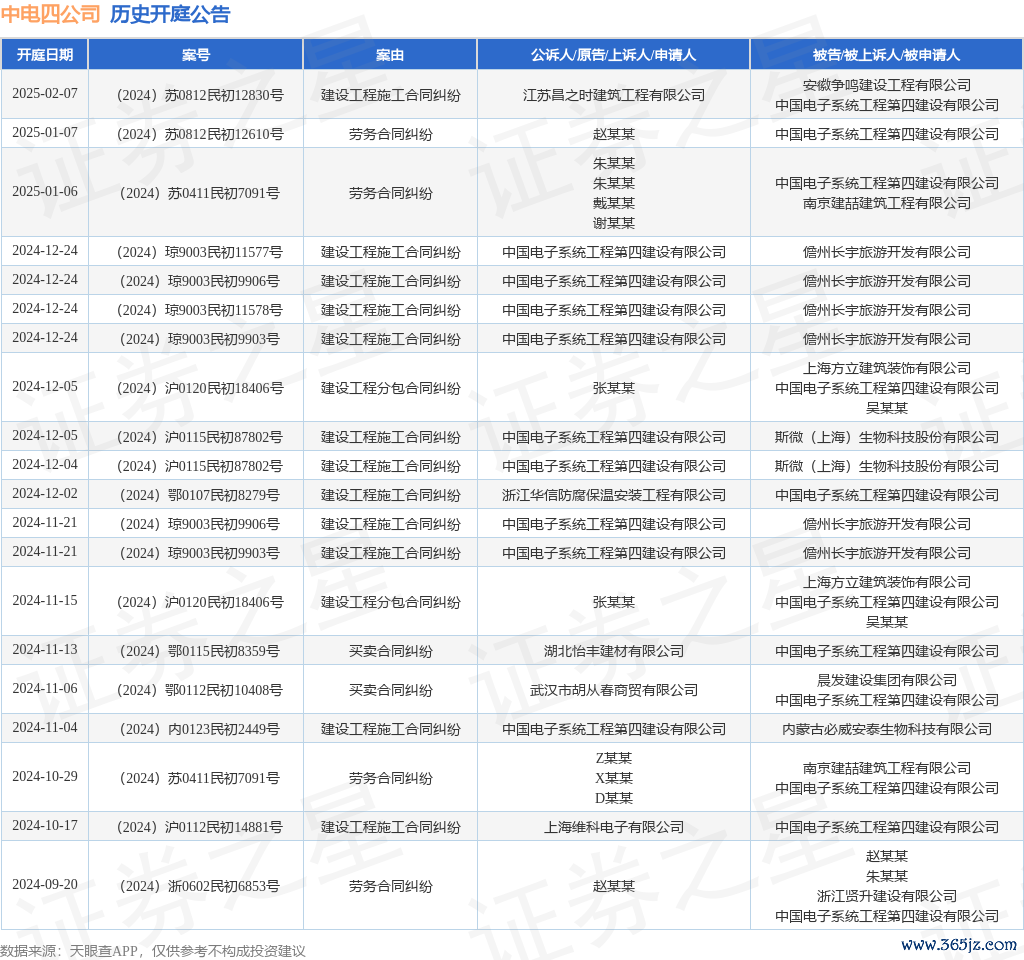Click plaintiff 上海维科电子有限公司
This screenshot has width=1024, height=960.
point(613,827)
